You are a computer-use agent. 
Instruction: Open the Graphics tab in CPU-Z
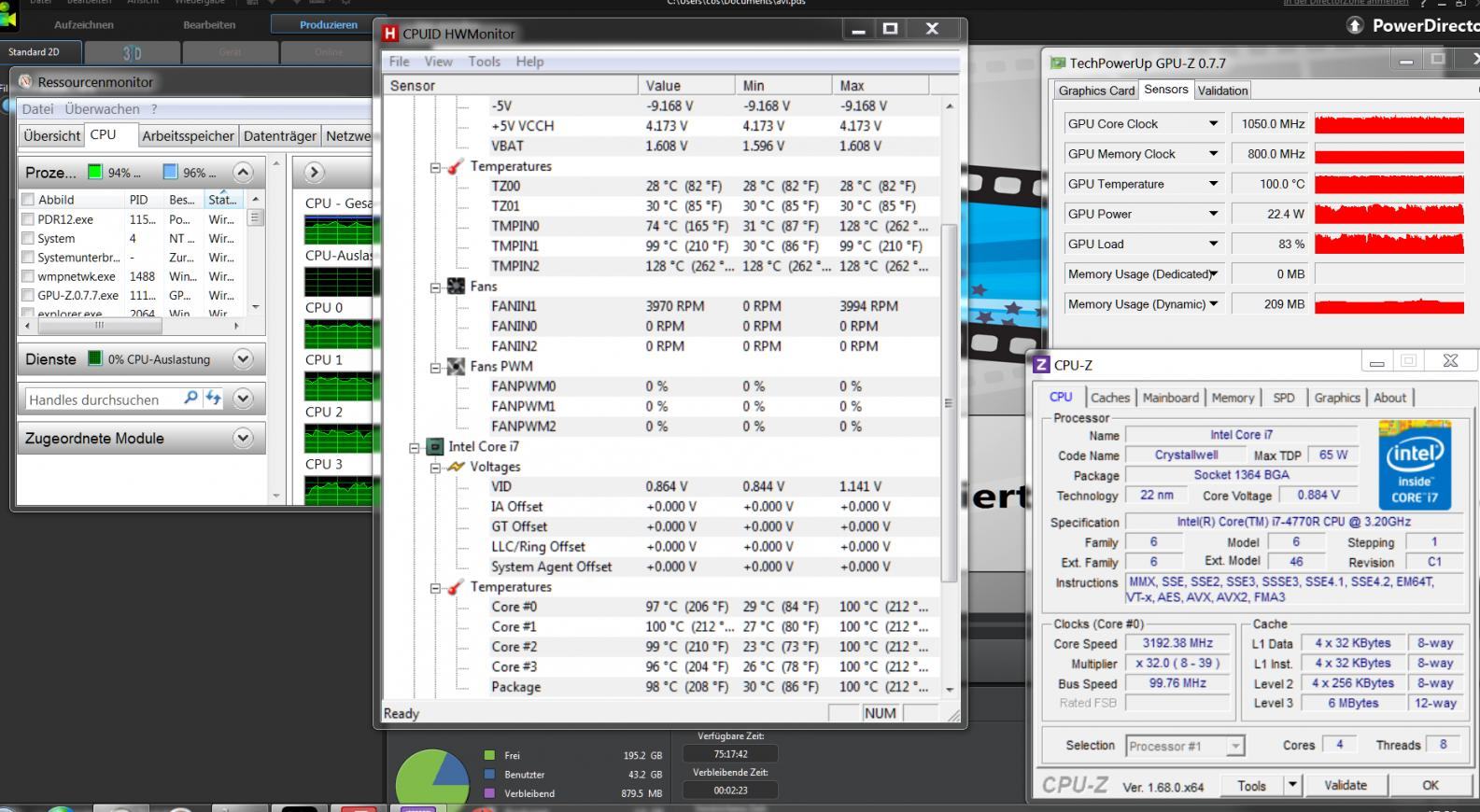(1337, 398)
